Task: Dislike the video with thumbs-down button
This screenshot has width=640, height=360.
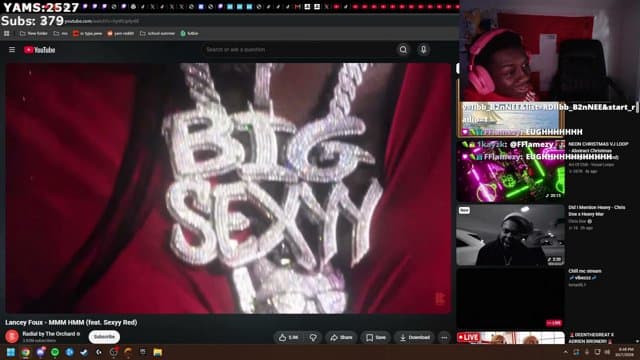Action: tap(313, 338)
